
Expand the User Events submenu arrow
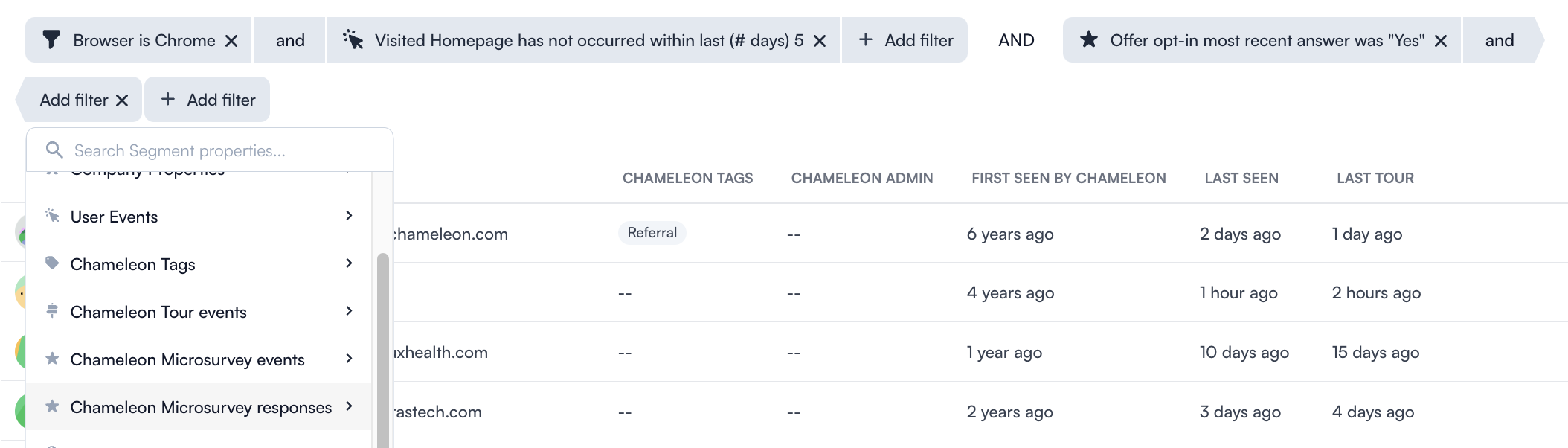(349, 216)
